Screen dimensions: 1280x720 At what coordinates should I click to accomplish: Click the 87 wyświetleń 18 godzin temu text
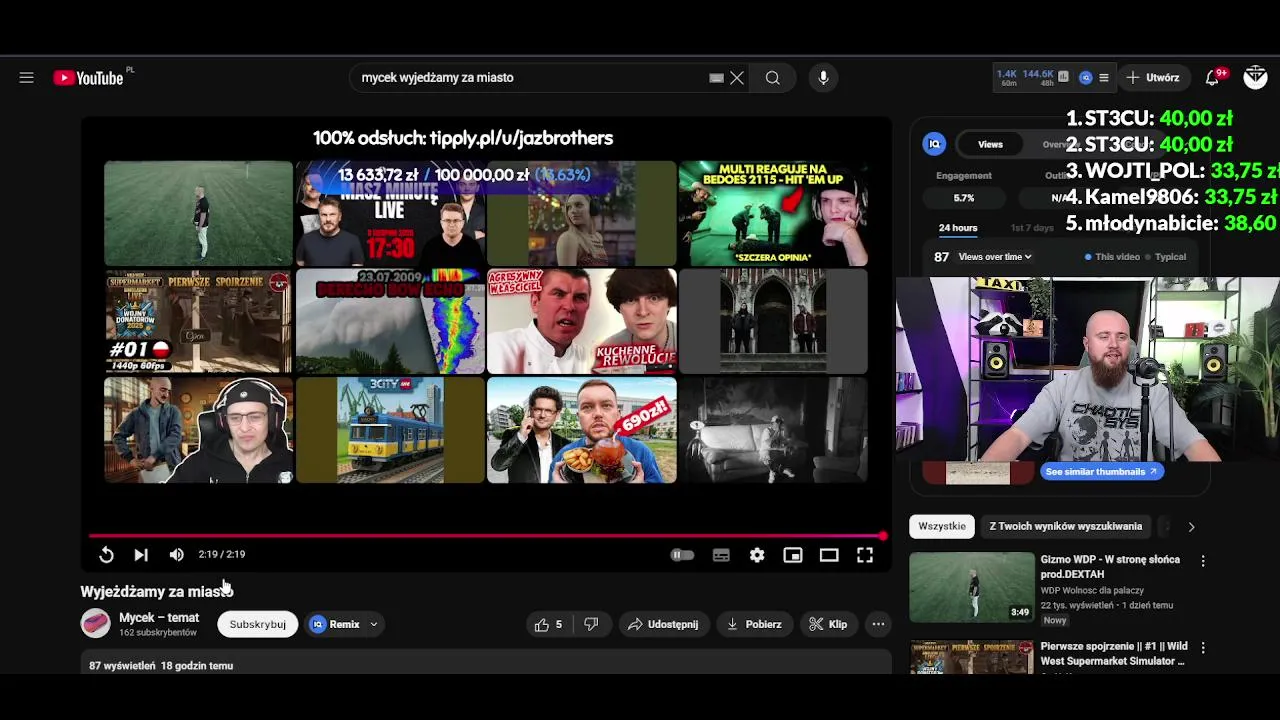pos(161,666)
